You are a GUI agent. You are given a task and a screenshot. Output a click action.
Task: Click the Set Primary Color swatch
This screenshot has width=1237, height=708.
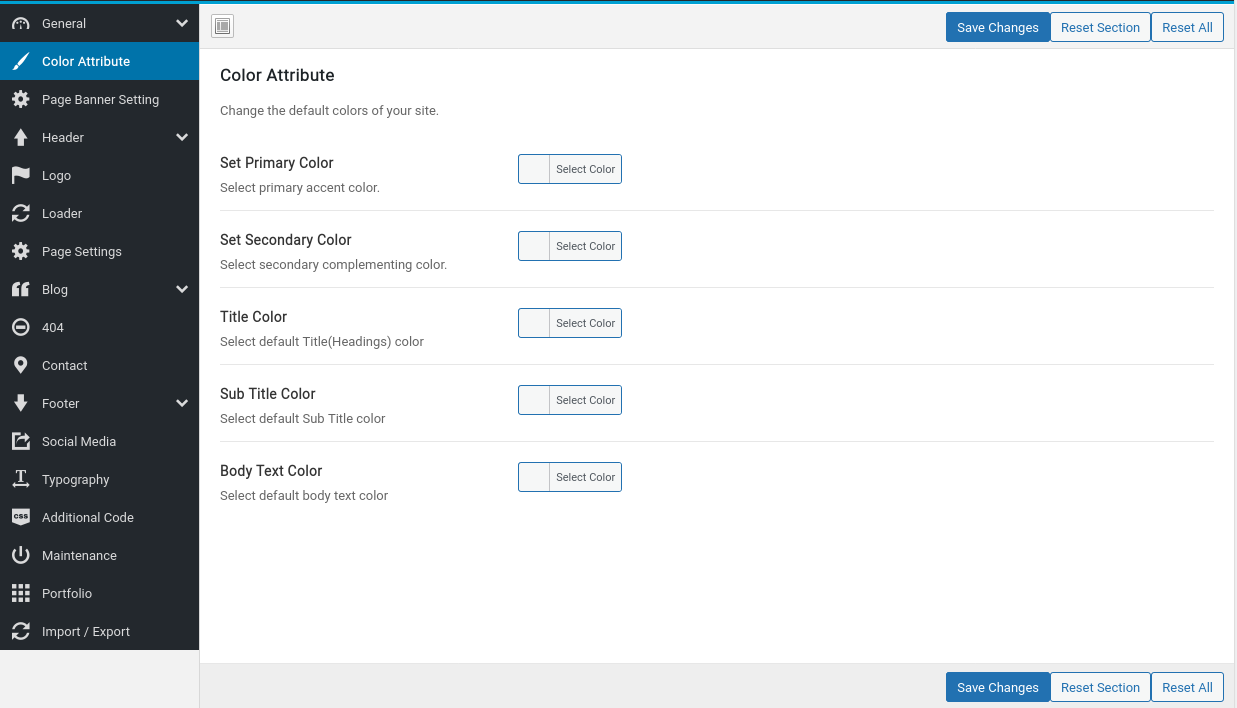coord(534,169)
